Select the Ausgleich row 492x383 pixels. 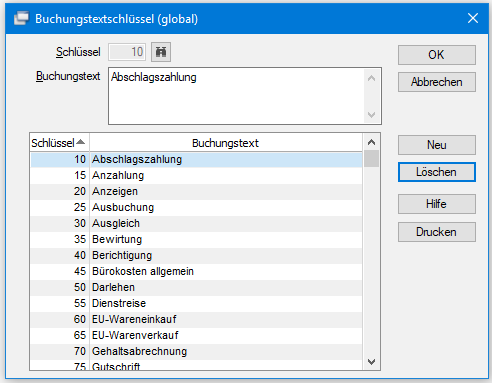(x=196, y=223)
